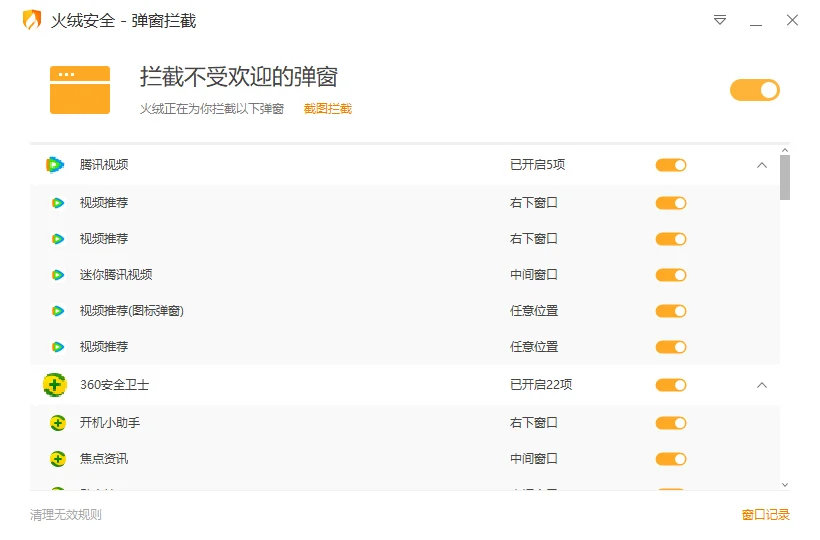820x540 pixels.
Task: Click the Huorong flame logo icon
Action: [32, 20]
